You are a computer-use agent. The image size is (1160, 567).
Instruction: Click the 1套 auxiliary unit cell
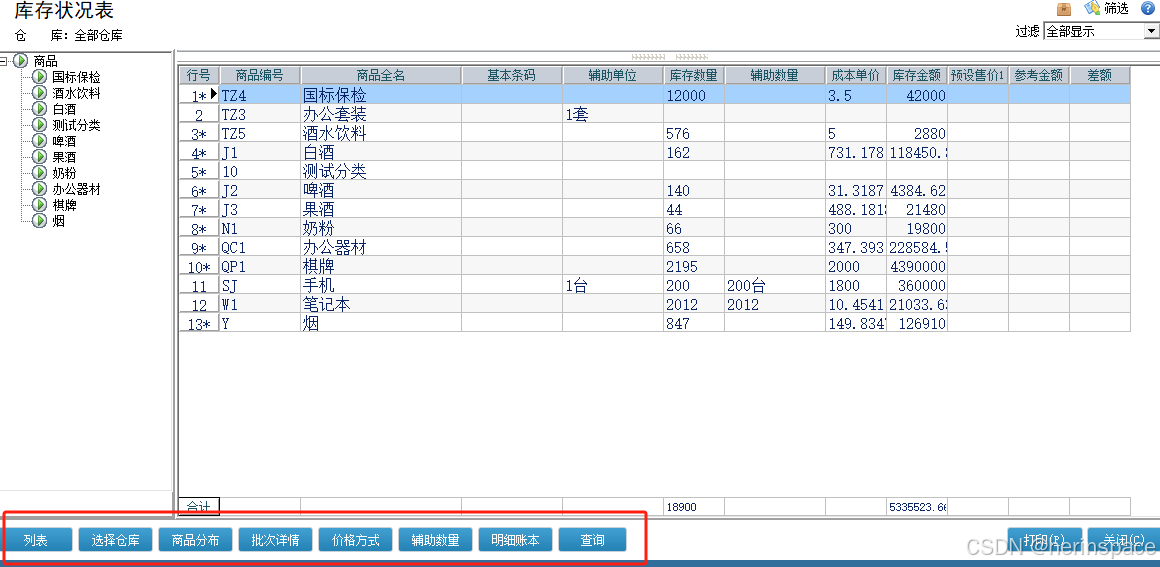(x=613, y=114)
